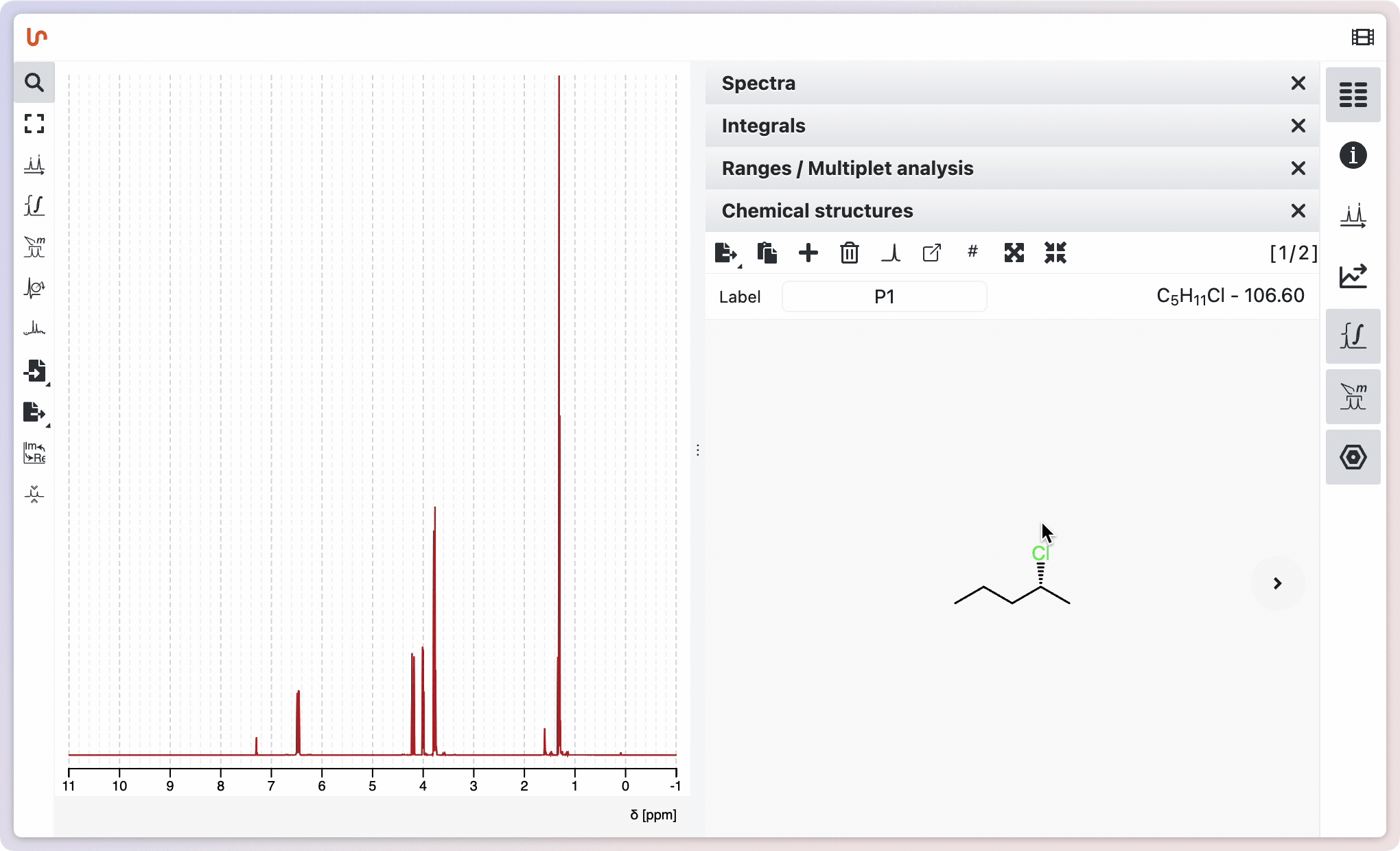Screen dimensions: 1400x851
Task: Toggle real/imaginary spectrum display
Action: pos(34,453)
